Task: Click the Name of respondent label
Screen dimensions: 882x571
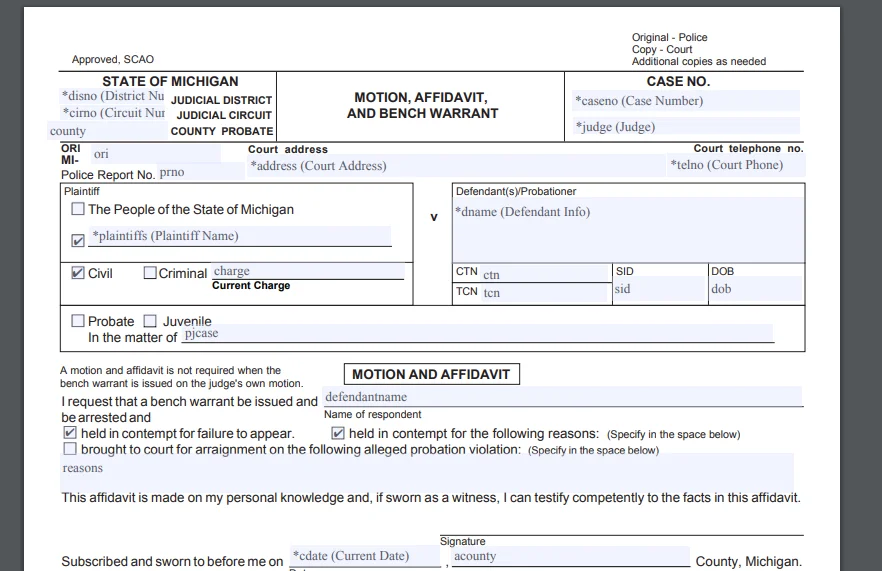Action: pyautogui.click(x=372, y=415)
